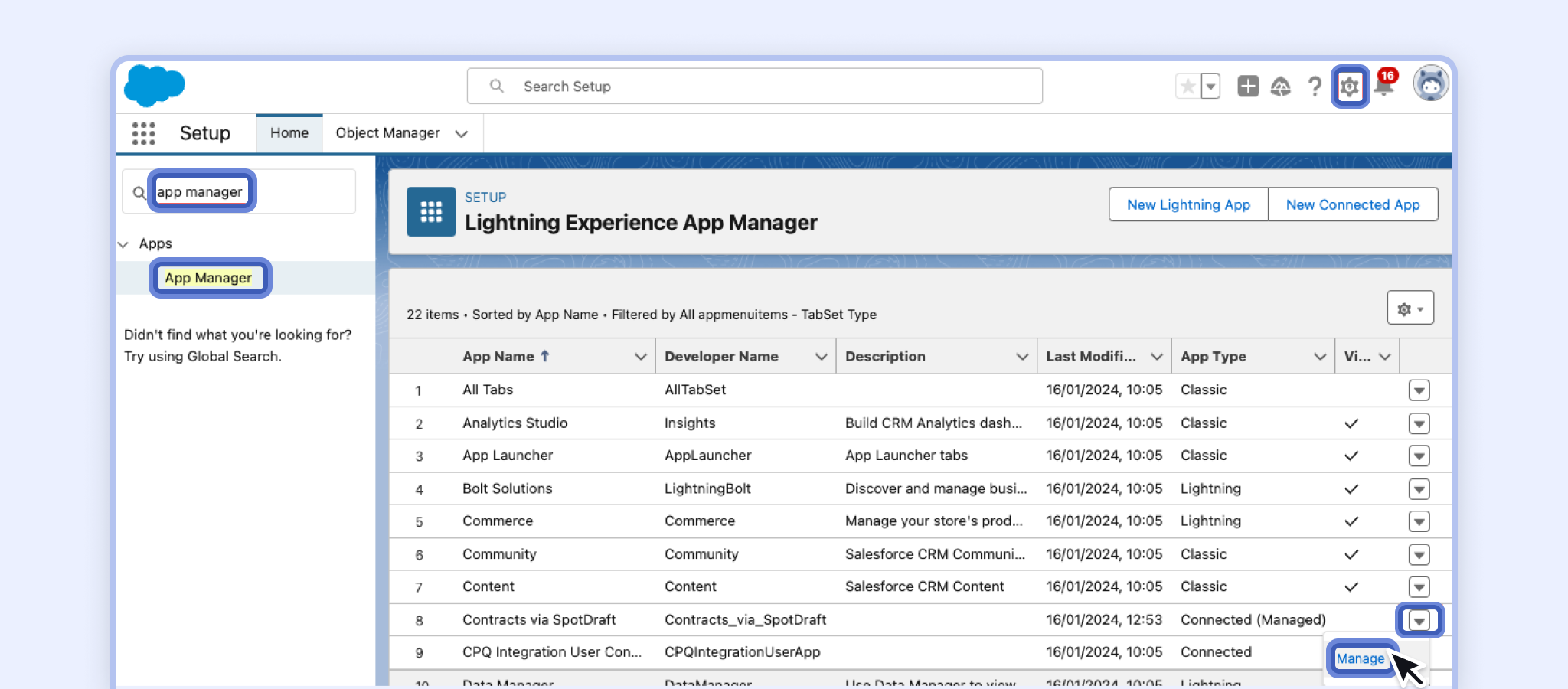Open the row actions menu for Commerce
The image size is (1568, 689).
1419,521
